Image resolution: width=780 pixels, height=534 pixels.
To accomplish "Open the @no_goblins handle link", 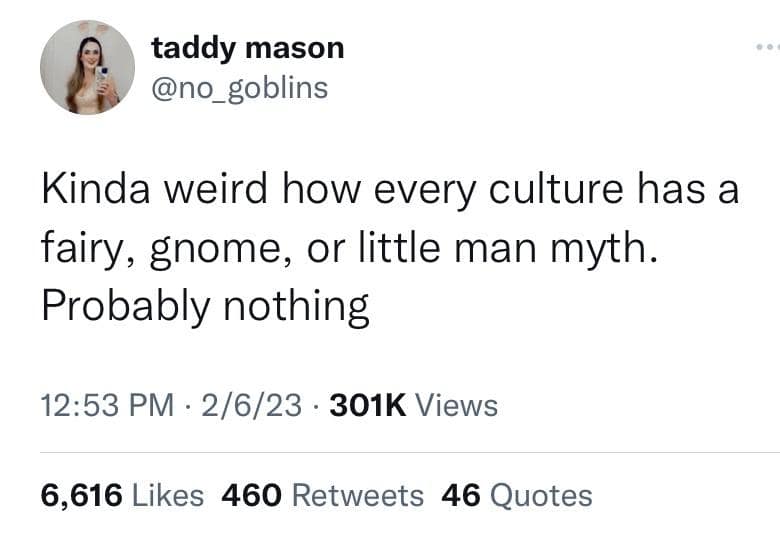I will point(239,87).
